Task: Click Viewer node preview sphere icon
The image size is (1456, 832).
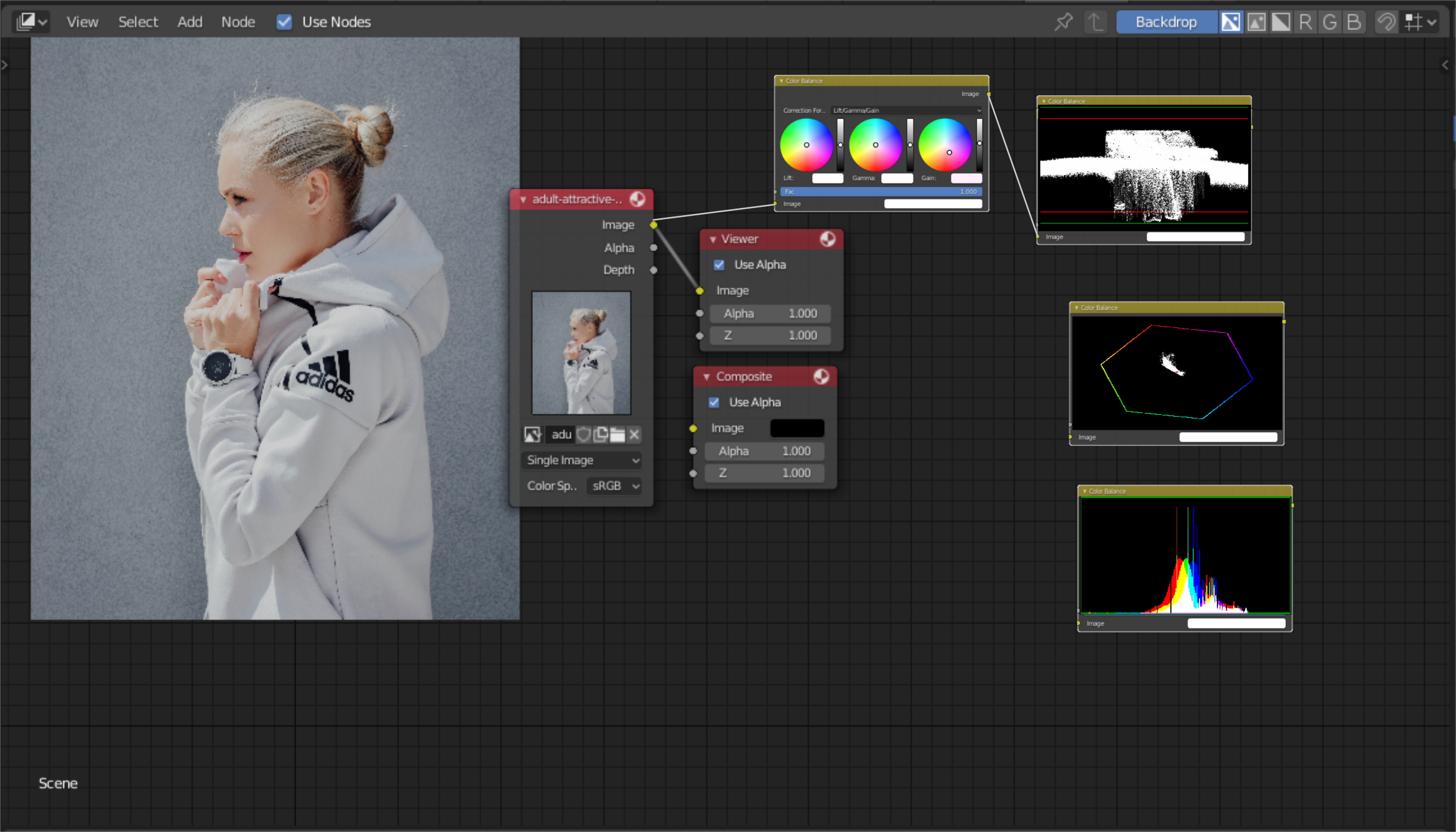Action: [828, 239]
